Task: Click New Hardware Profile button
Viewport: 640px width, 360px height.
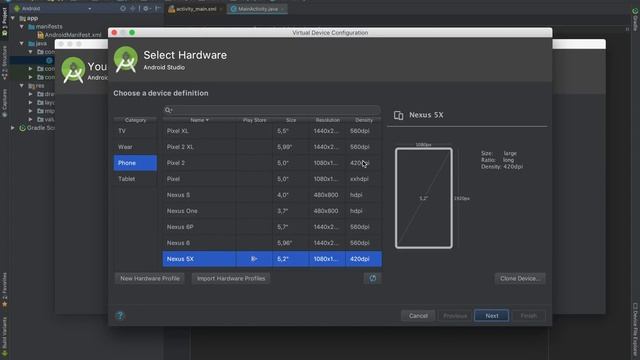Action: (x=150, y=278)
